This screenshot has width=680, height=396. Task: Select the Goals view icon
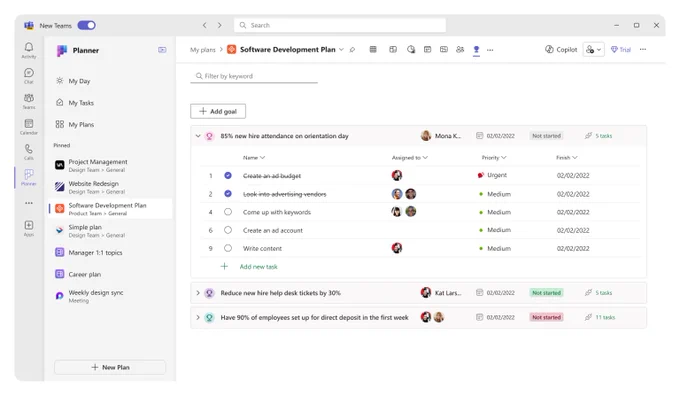point(476,49)
